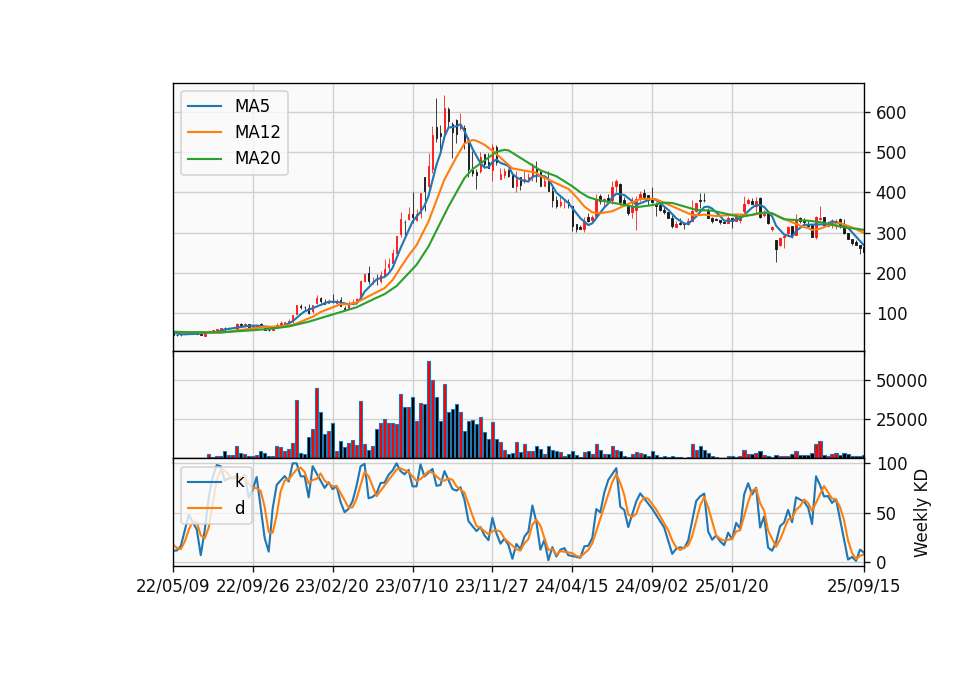Image resolution: width=960 pixels, height=690 pixels.
Task: Click the 50000 volume axis label
Action: [902, 381]
